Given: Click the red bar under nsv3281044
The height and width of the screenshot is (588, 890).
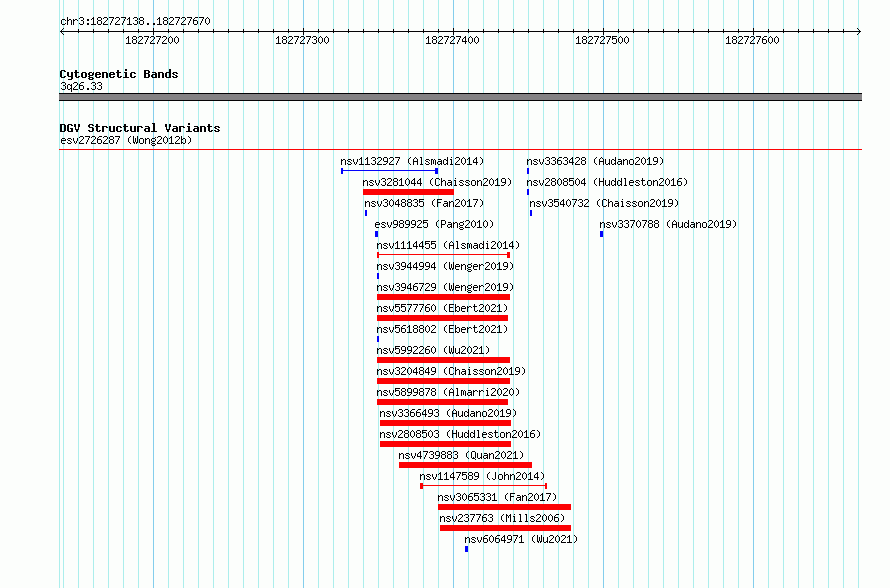Looking at the screenshot, I should click(x=408, y=192).
